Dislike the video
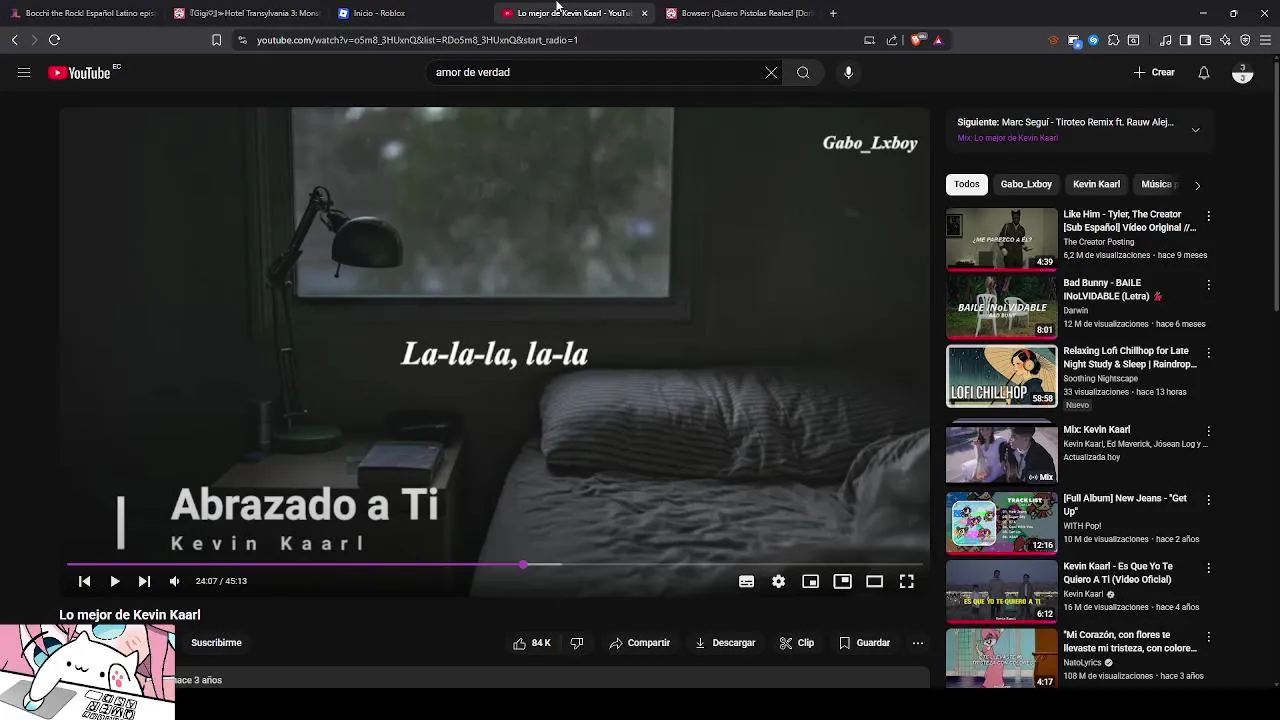Screen dimensions: 1280x720 tap(577, 643)
